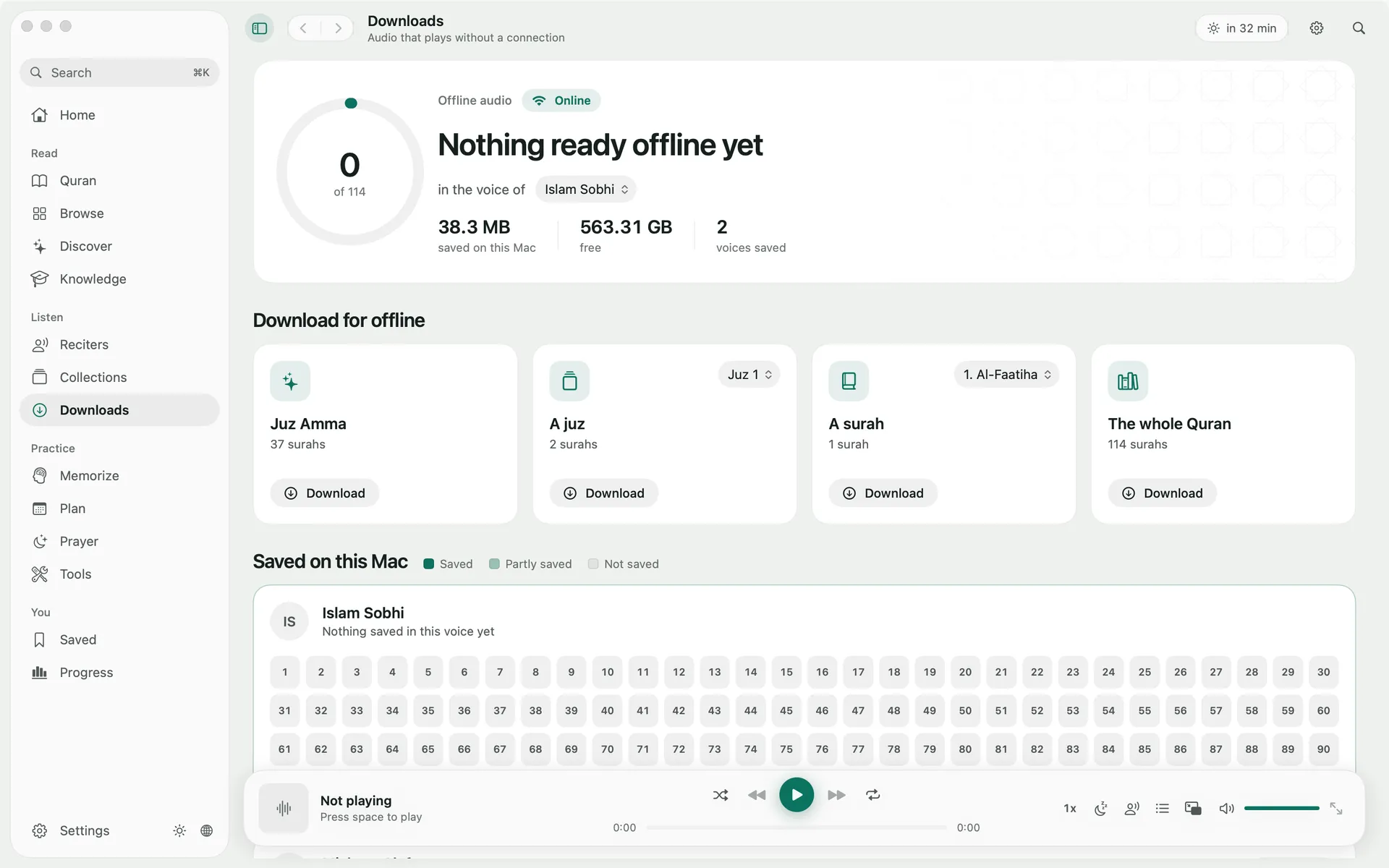Skip to previous track

coord(757,795)
